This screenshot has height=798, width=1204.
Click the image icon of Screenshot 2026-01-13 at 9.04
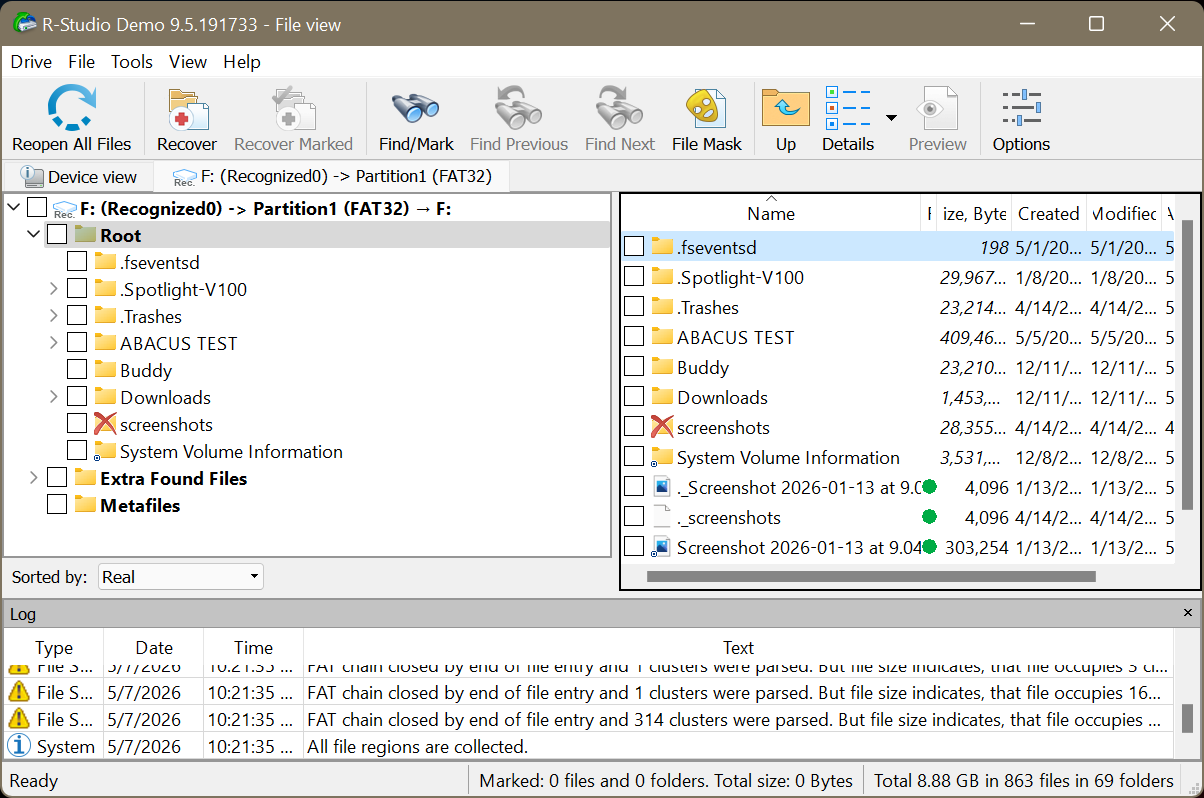662,547
